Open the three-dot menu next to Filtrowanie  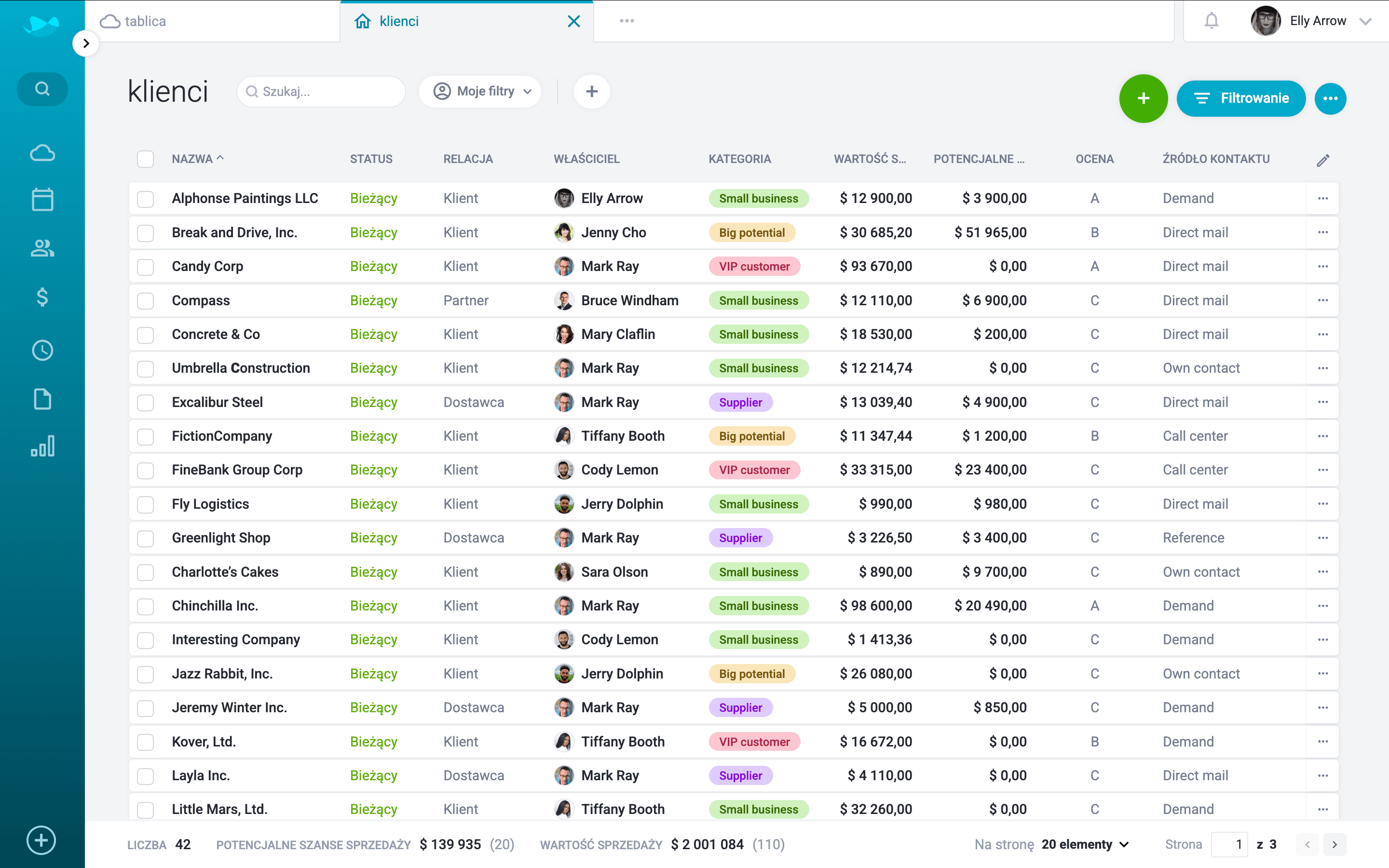1331,98
